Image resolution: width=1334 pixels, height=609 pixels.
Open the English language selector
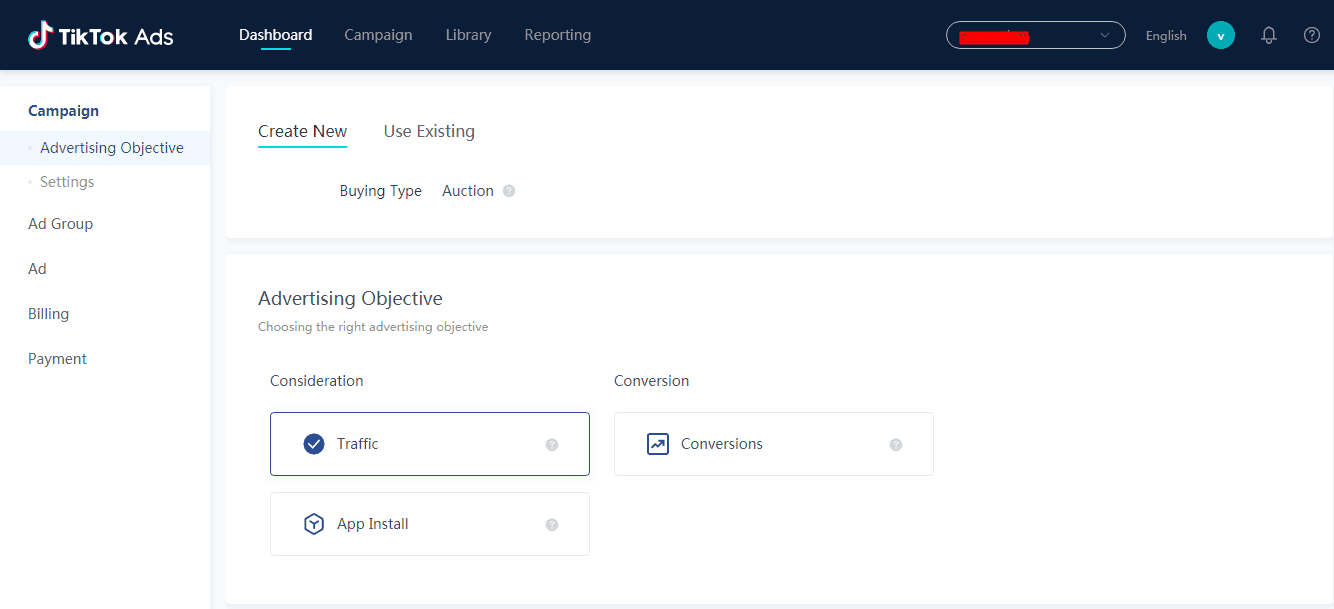coord(1166,36)
